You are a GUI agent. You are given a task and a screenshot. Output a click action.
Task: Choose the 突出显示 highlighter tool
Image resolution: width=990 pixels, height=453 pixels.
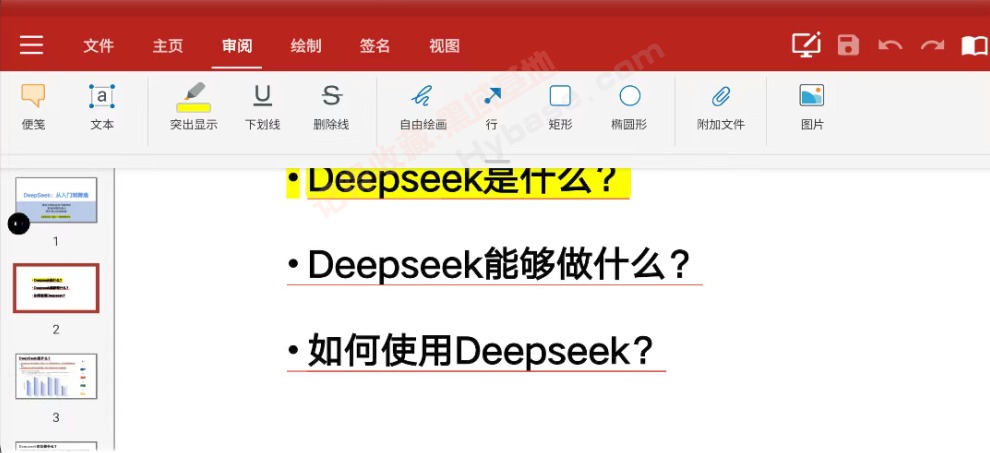[x=193, y=106]
